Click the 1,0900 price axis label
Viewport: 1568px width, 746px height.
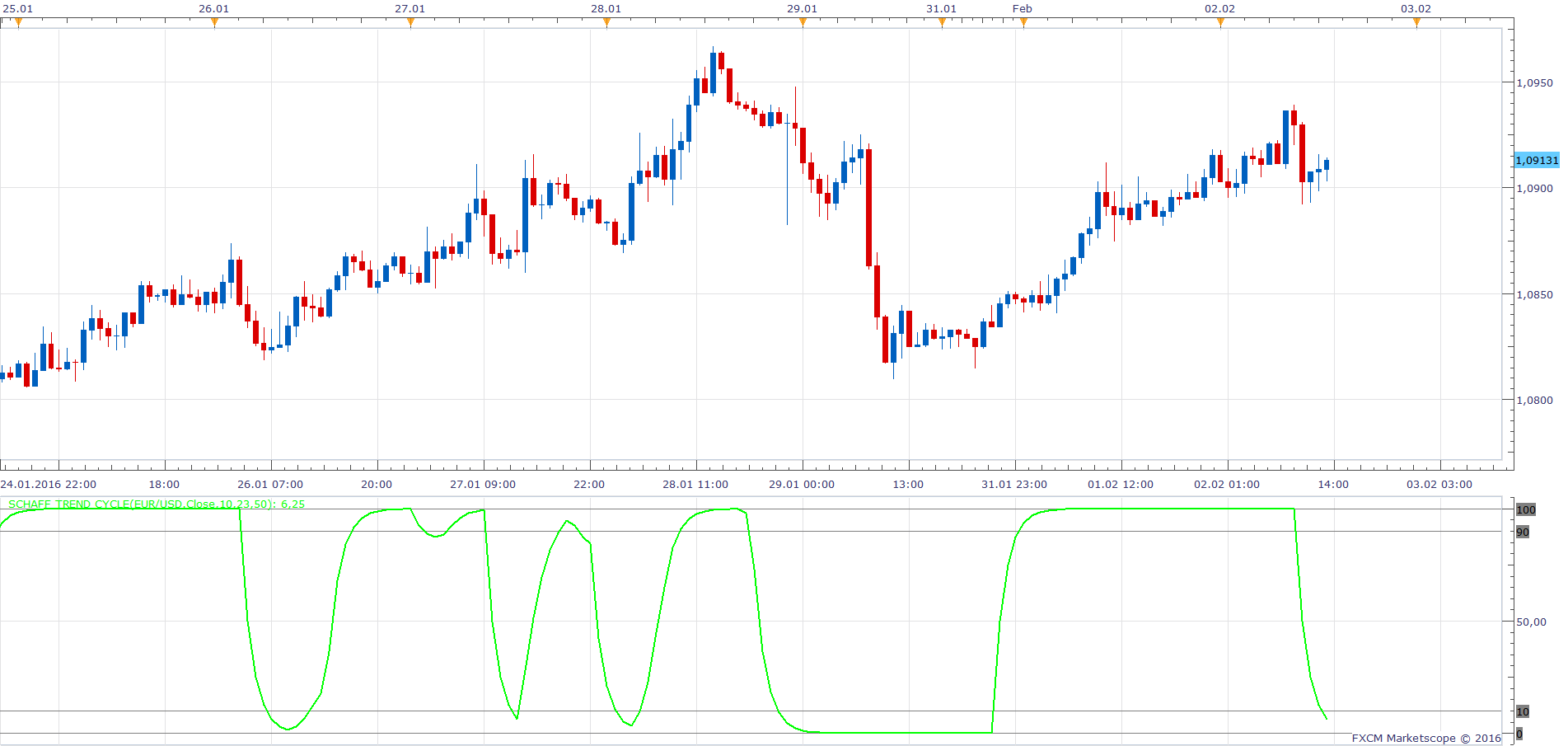tap(1534, 188)
